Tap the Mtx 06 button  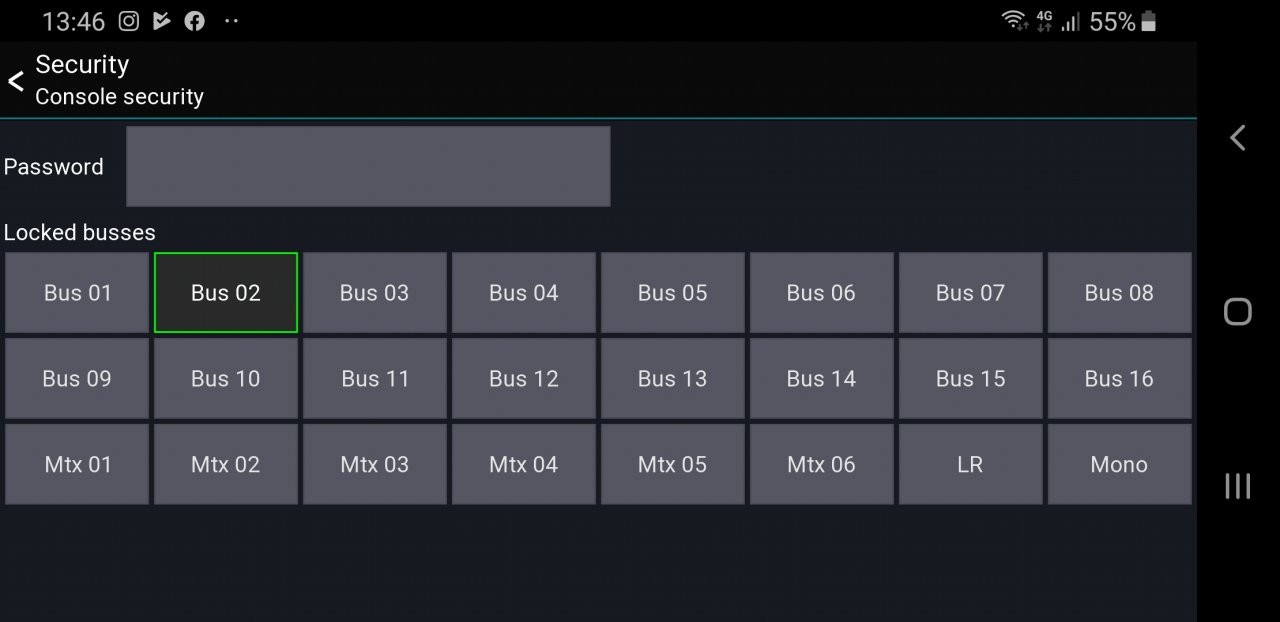pos(821,464)
